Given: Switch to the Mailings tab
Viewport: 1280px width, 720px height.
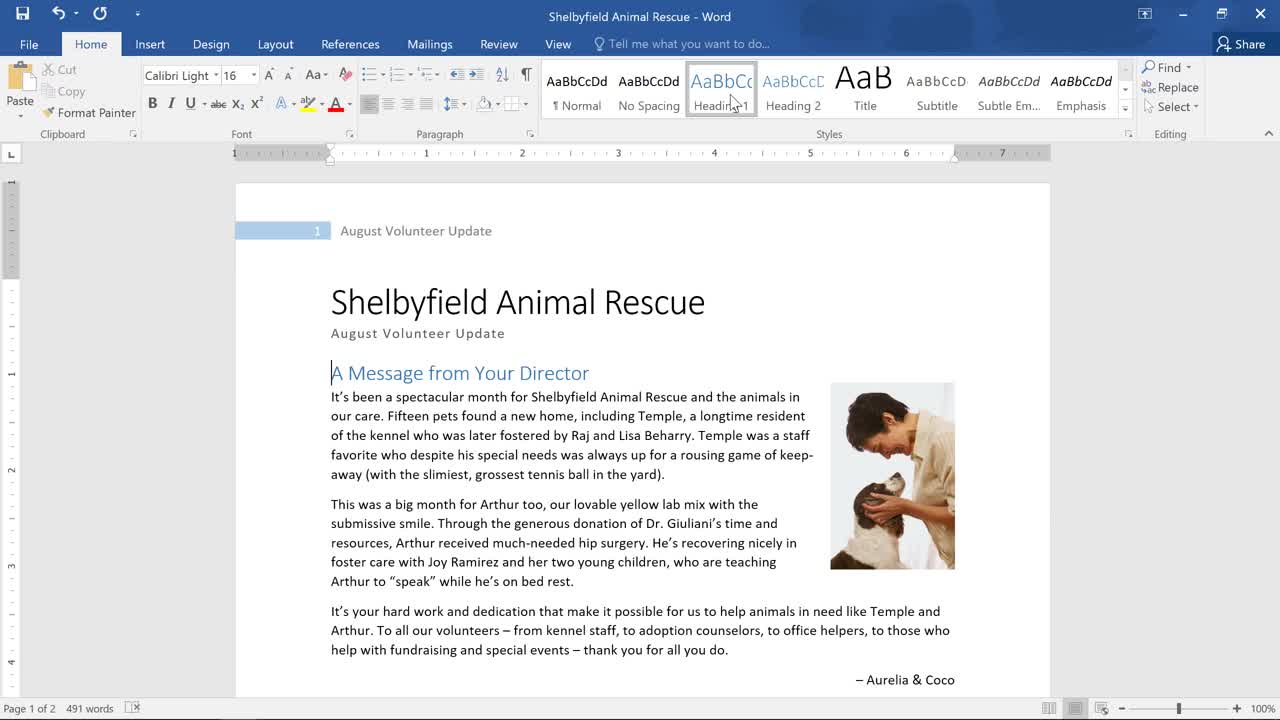Looking at the screenshot, I should (430, 44).
